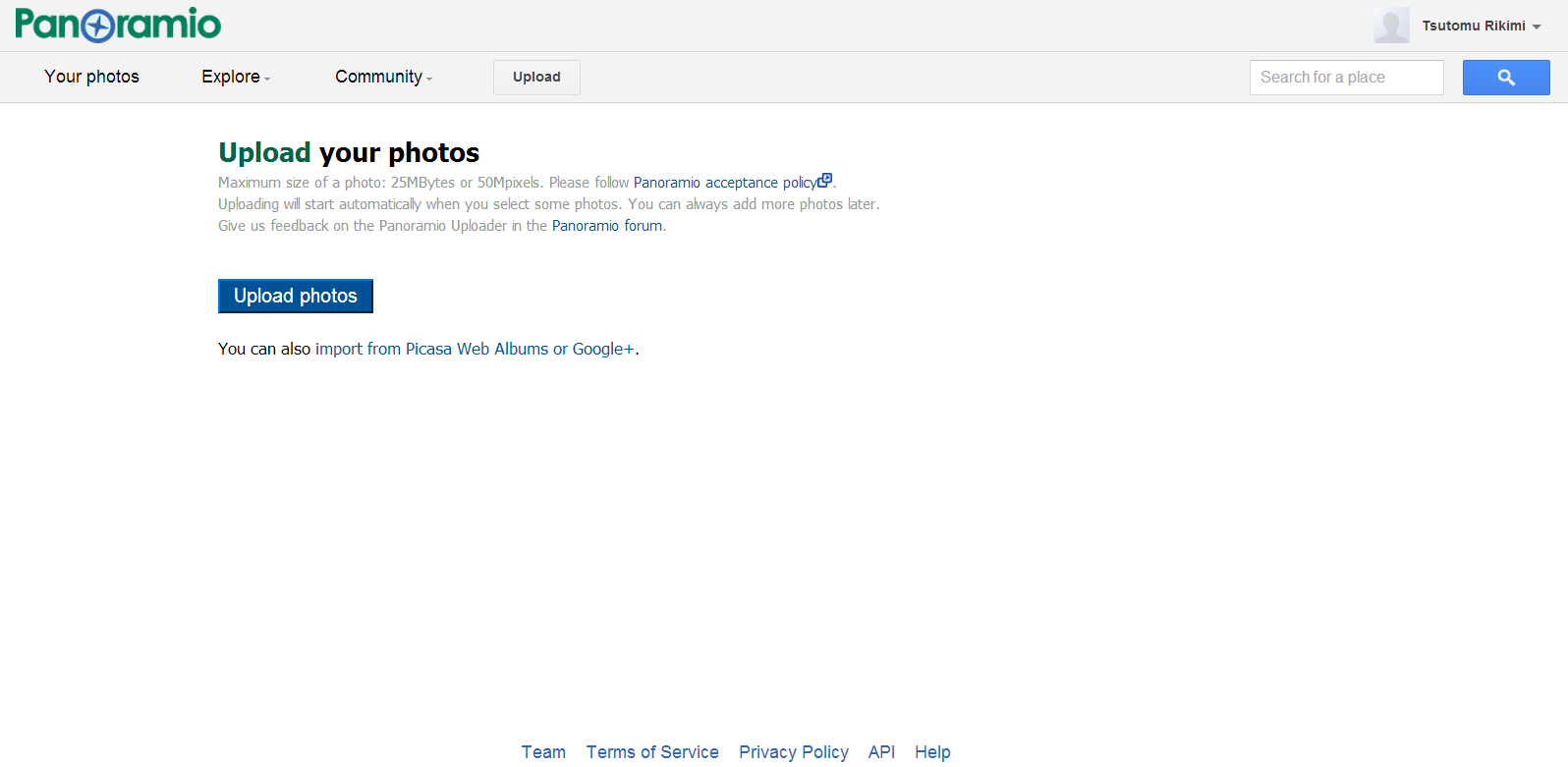Open the Terms of Service link
1568x767 pixels.
tap(652, 752)
